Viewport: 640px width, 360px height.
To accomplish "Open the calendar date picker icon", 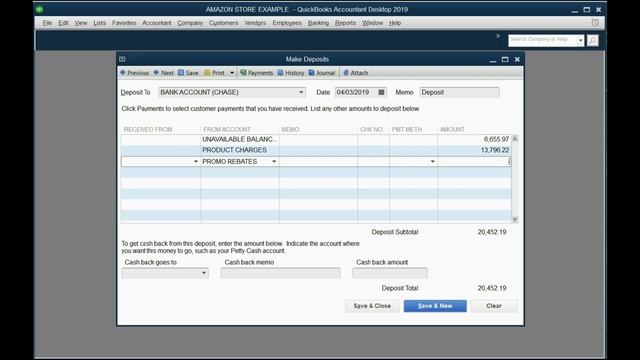I will 381,92.
